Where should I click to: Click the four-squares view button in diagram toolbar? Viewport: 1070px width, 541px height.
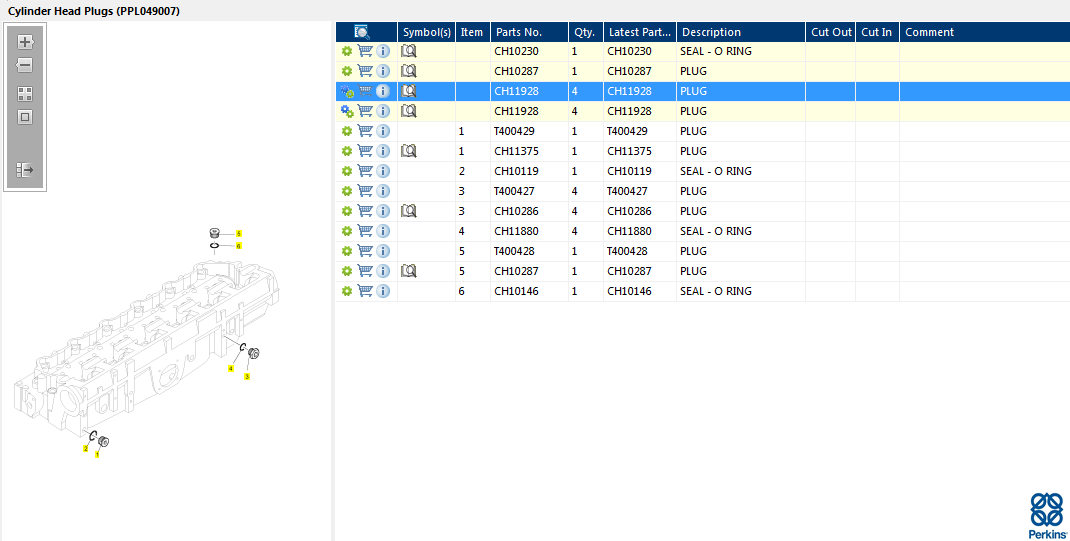click(x=25, y=94)
